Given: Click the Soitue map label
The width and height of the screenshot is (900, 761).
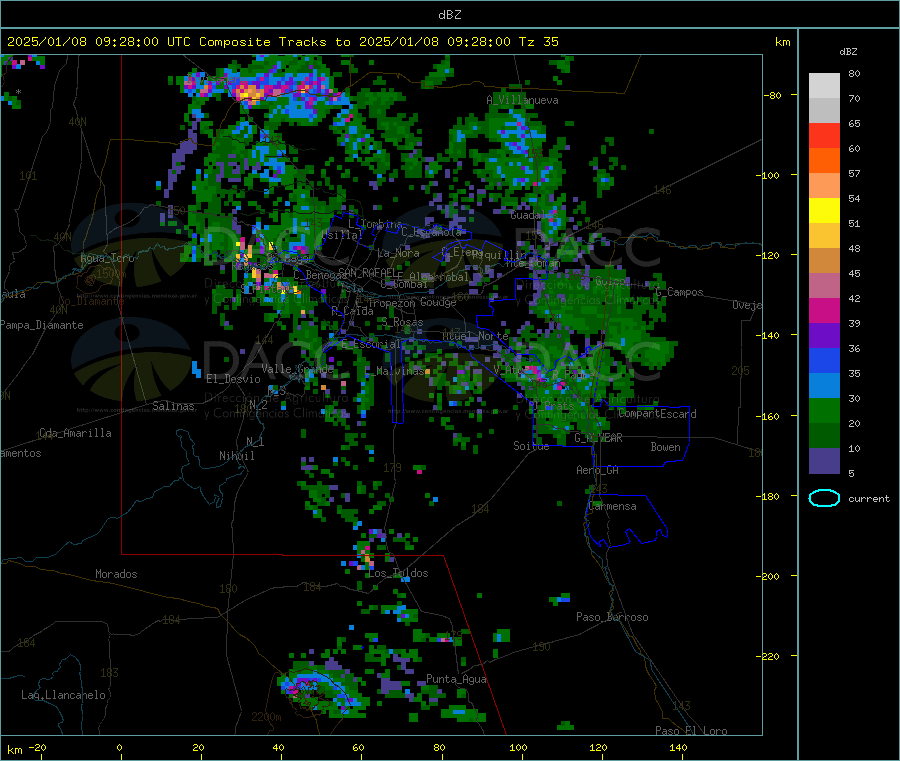Looking at the screenshot, I should click(x=531, y=446).
